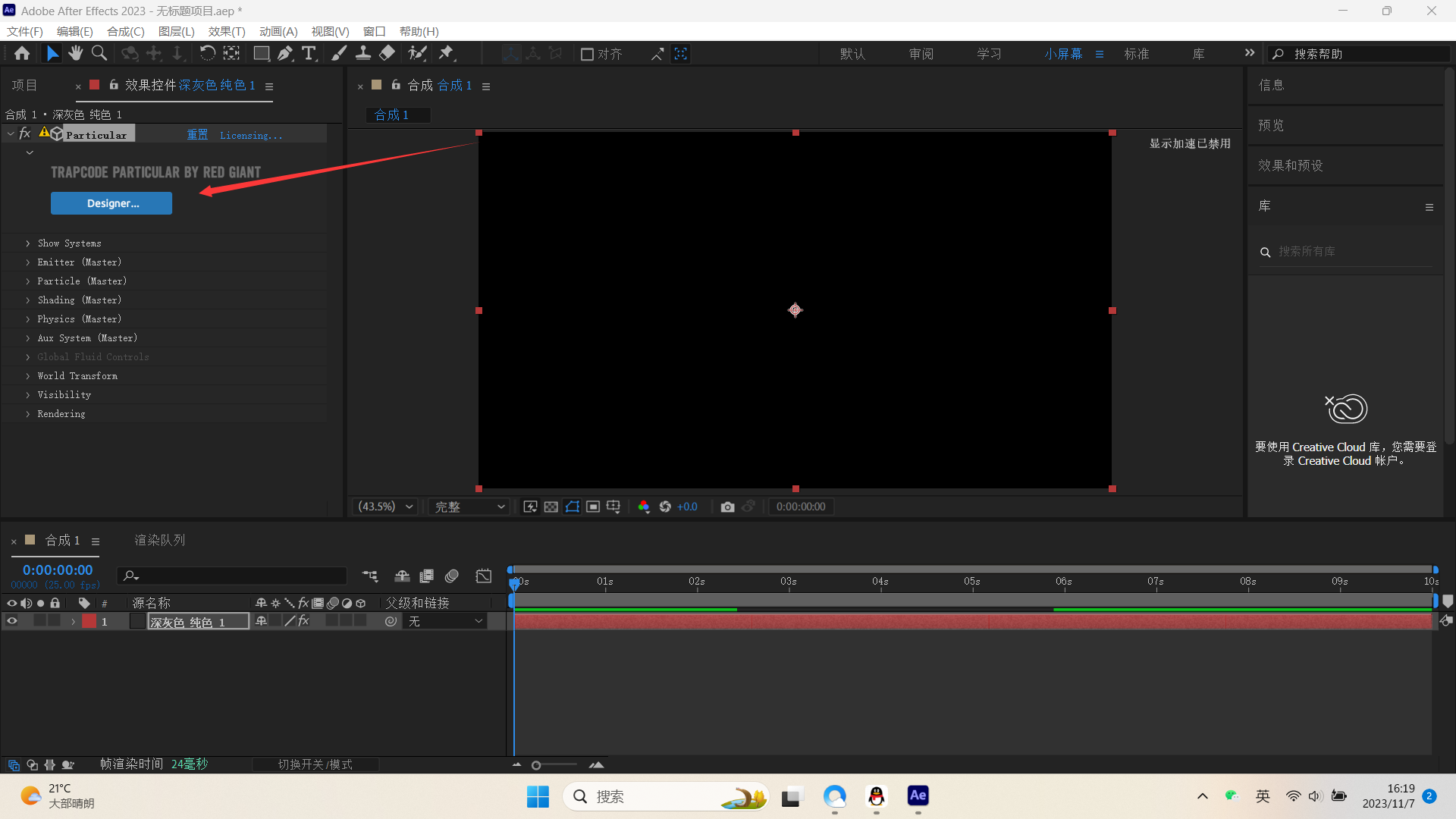The width and height of the screenshot is (1456, 819).
Task: Select the Puppet Pin tool
Action: coord(447,54)
